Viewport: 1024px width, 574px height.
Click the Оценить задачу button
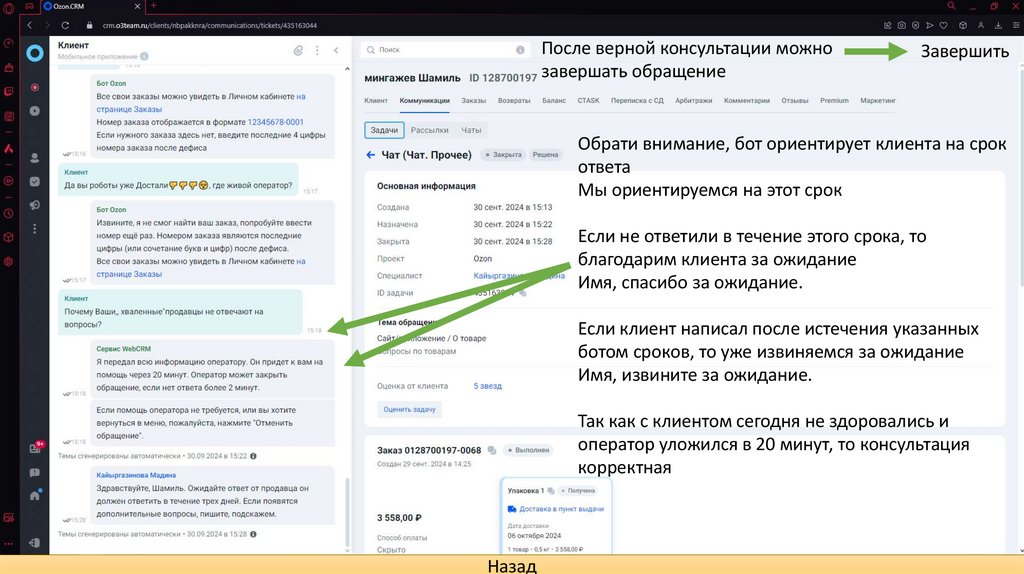point(409,409)
